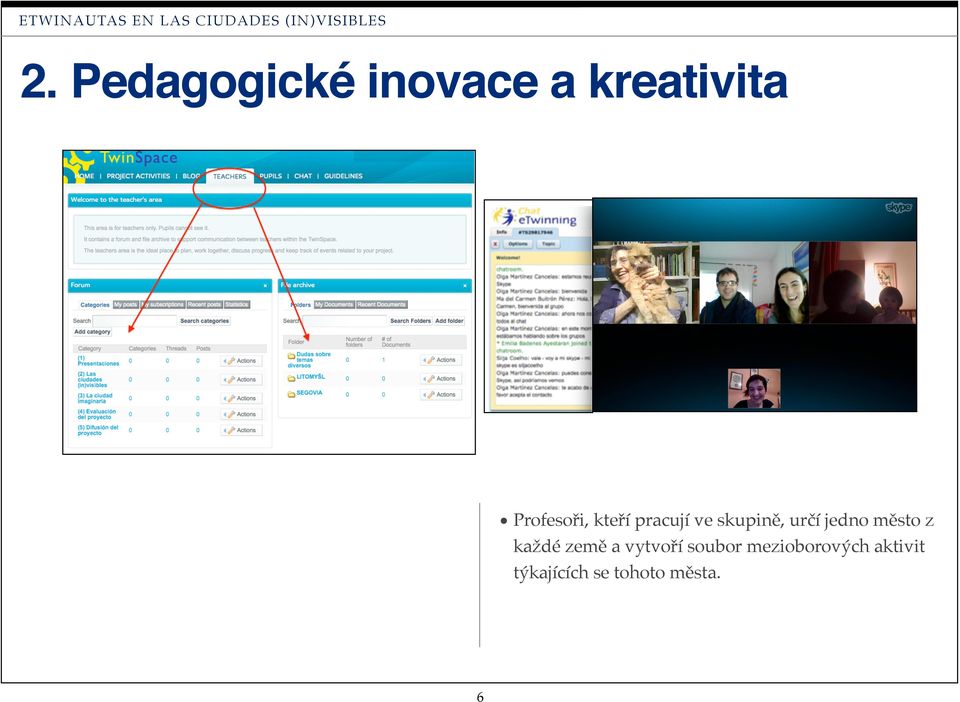
Task: Open the Chat menu item in TwinSpace
Action: coord(303,176)
